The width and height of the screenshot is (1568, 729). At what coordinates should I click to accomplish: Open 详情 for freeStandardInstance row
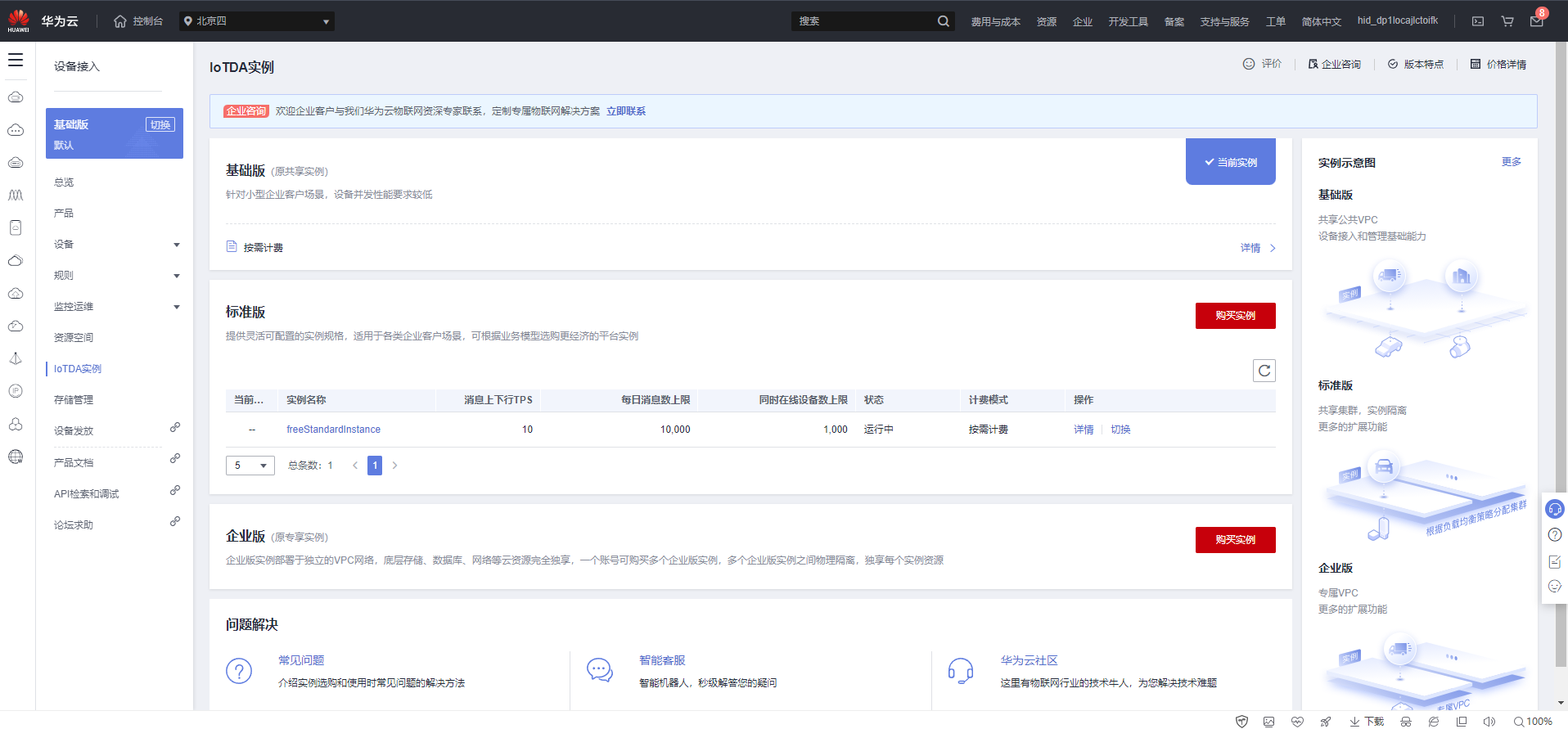pos(1084,430)
